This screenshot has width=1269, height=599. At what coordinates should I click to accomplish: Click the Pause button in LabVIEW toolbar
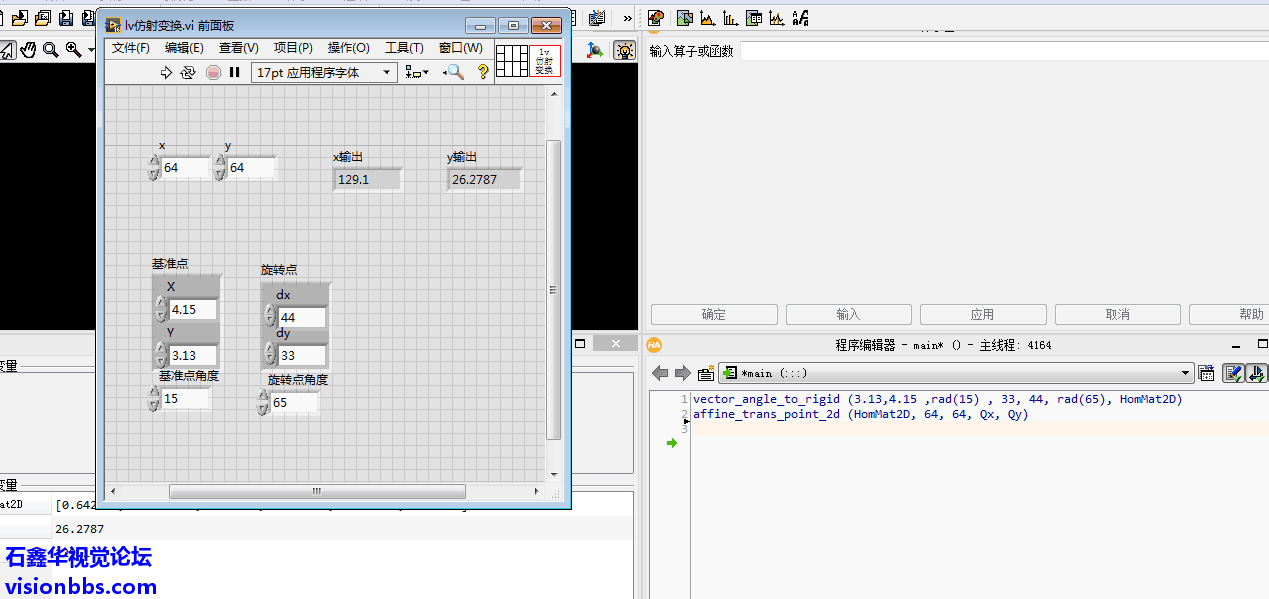pos(235,72)
